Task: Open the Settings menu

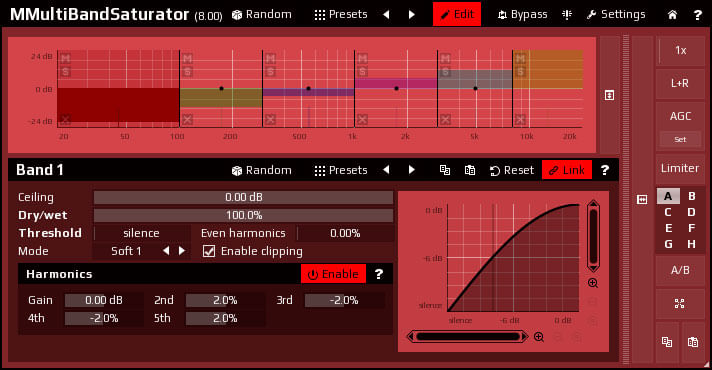Action: [616, 15]
